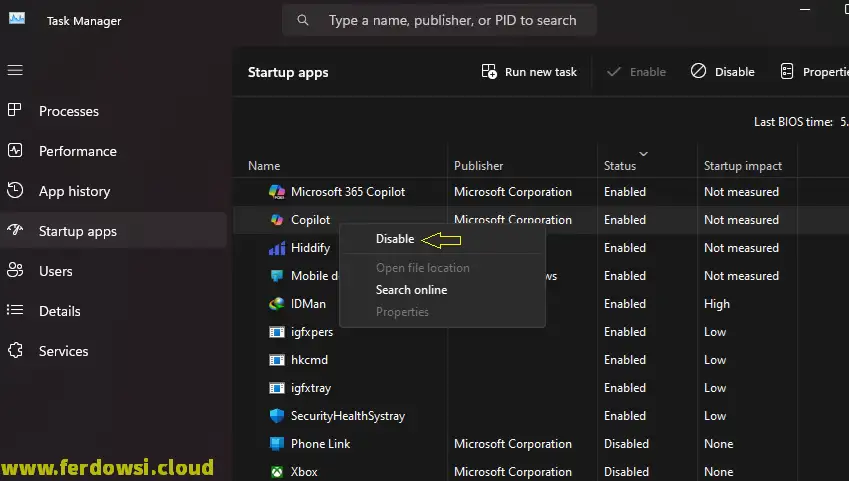Click the search box input field
Image resolution: width=849 pixels, height=481 pixels.
click(440, 20)
